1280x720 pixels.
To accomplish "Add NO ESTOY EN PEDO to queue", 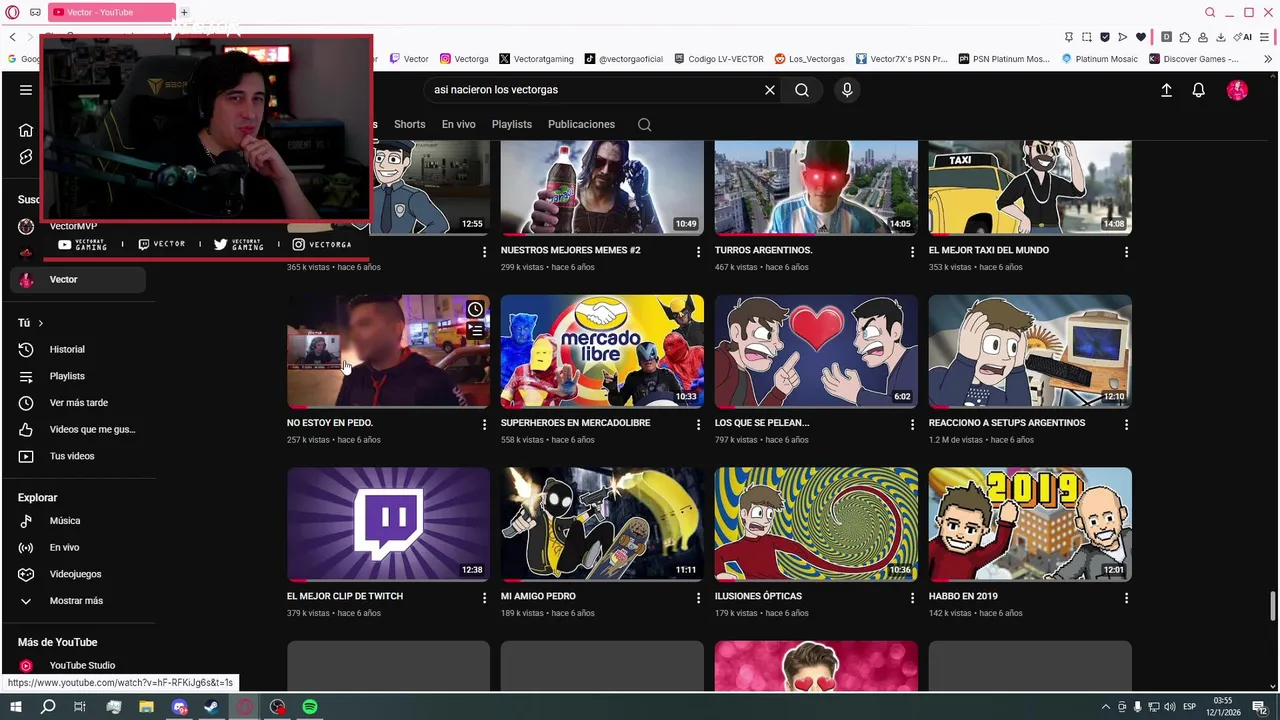I will coord(475,331).
